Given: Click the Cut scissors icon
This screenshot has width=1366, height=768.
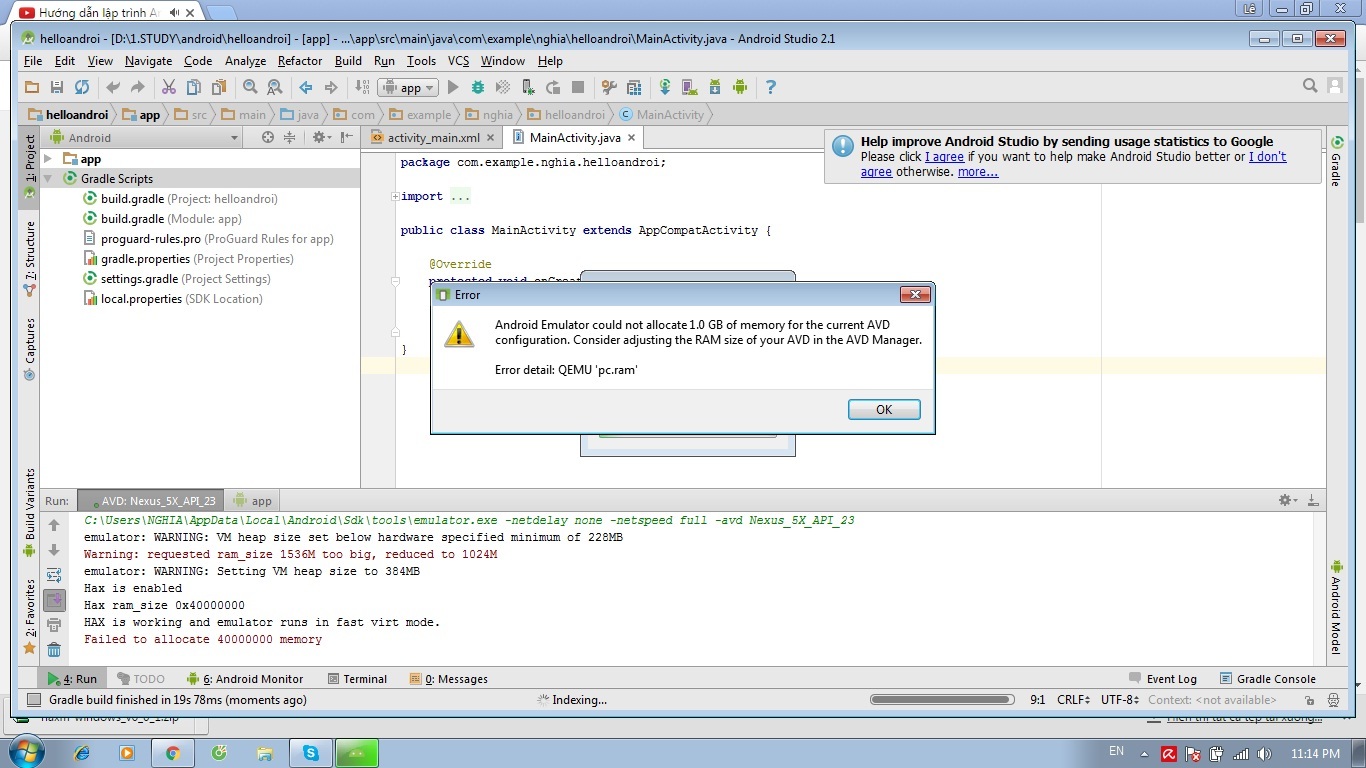Looking at the screenshot, I should pos(168,88).
